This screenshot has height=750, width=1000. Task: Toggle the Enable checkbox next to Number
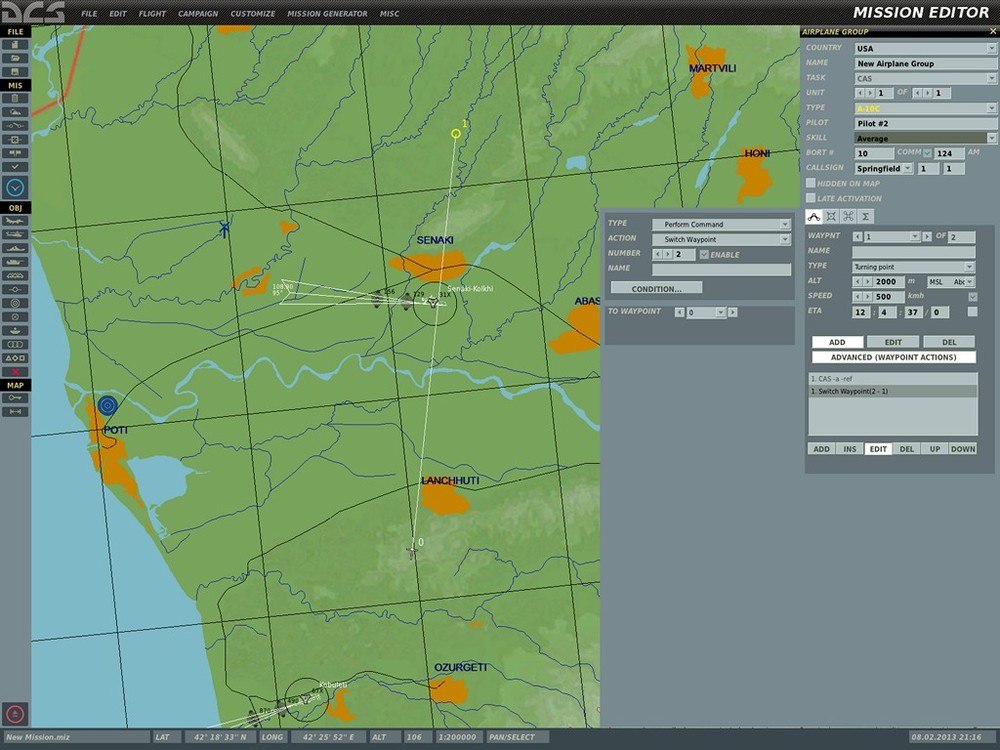(704, 254)
